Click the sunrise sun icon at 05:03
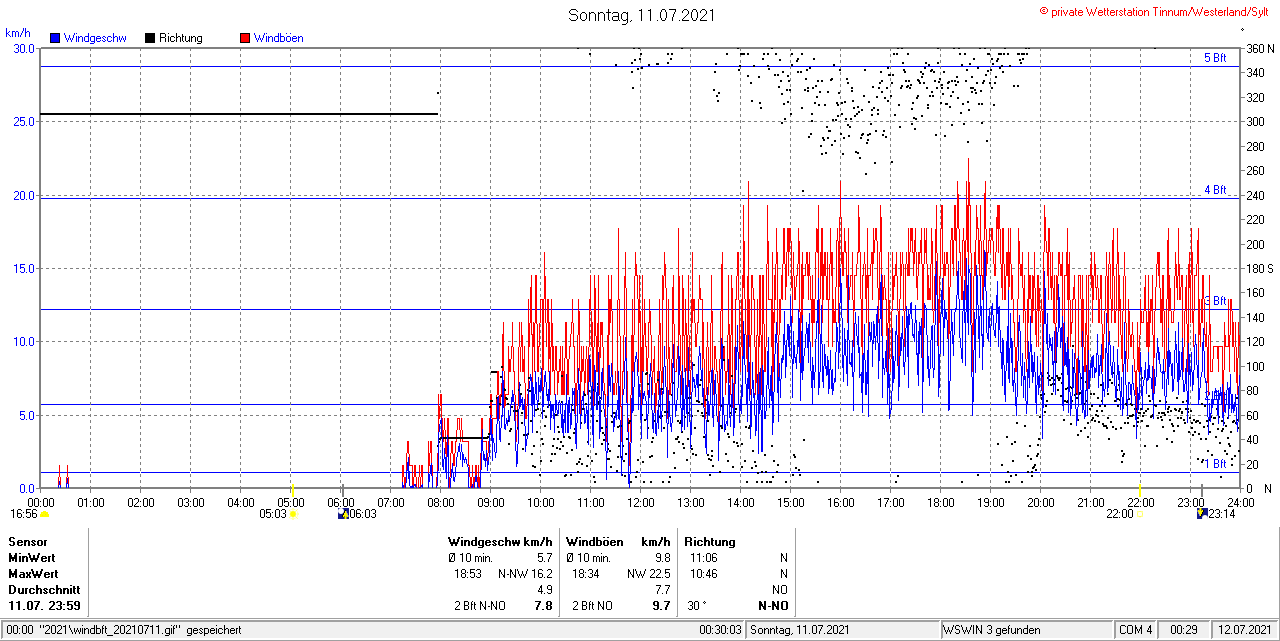This screenshot has height=641, width=1280. coord(294,514)
